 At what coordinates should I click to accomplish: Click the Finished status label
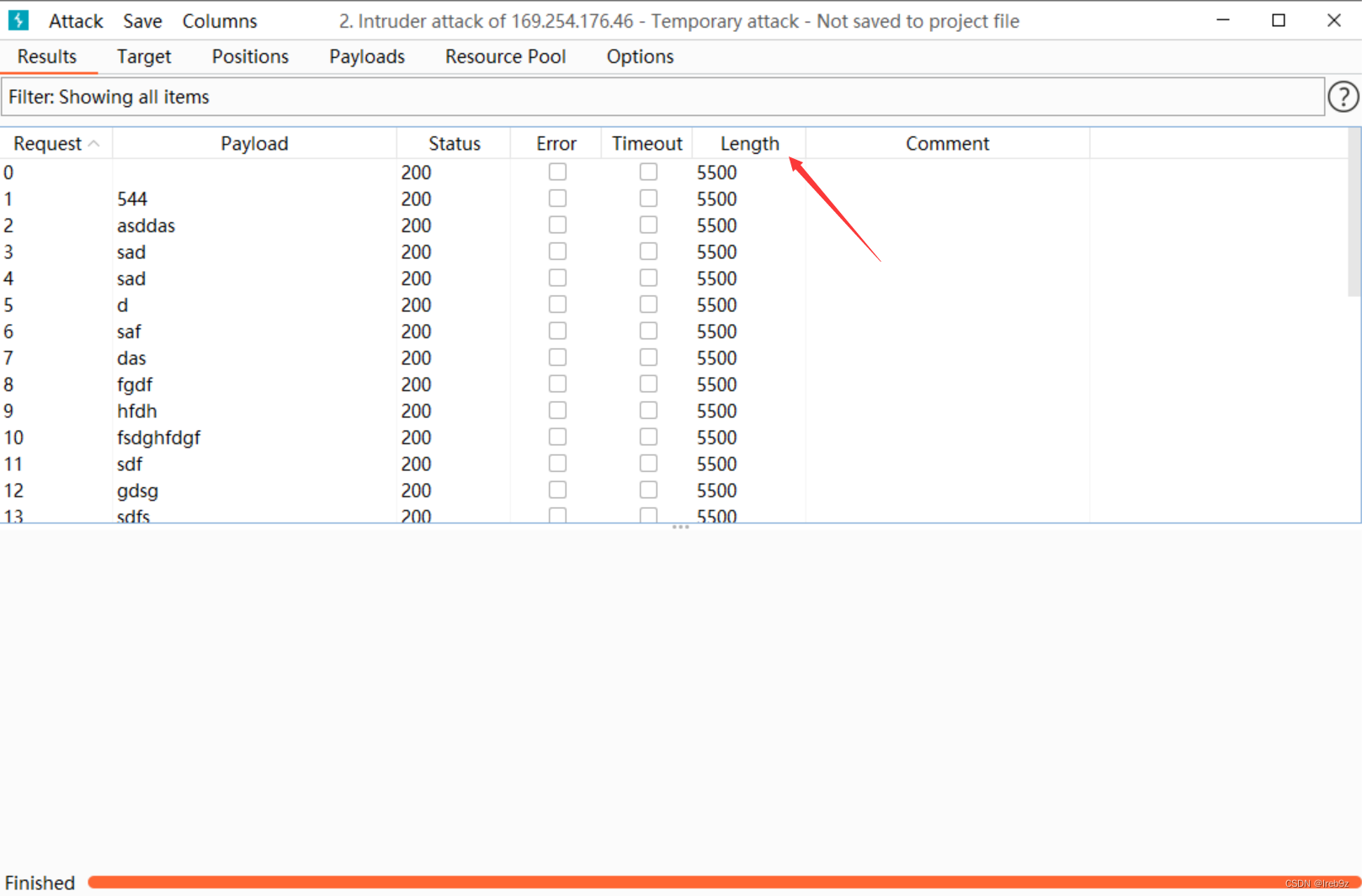pyautogui.click(x=40, y=883)
